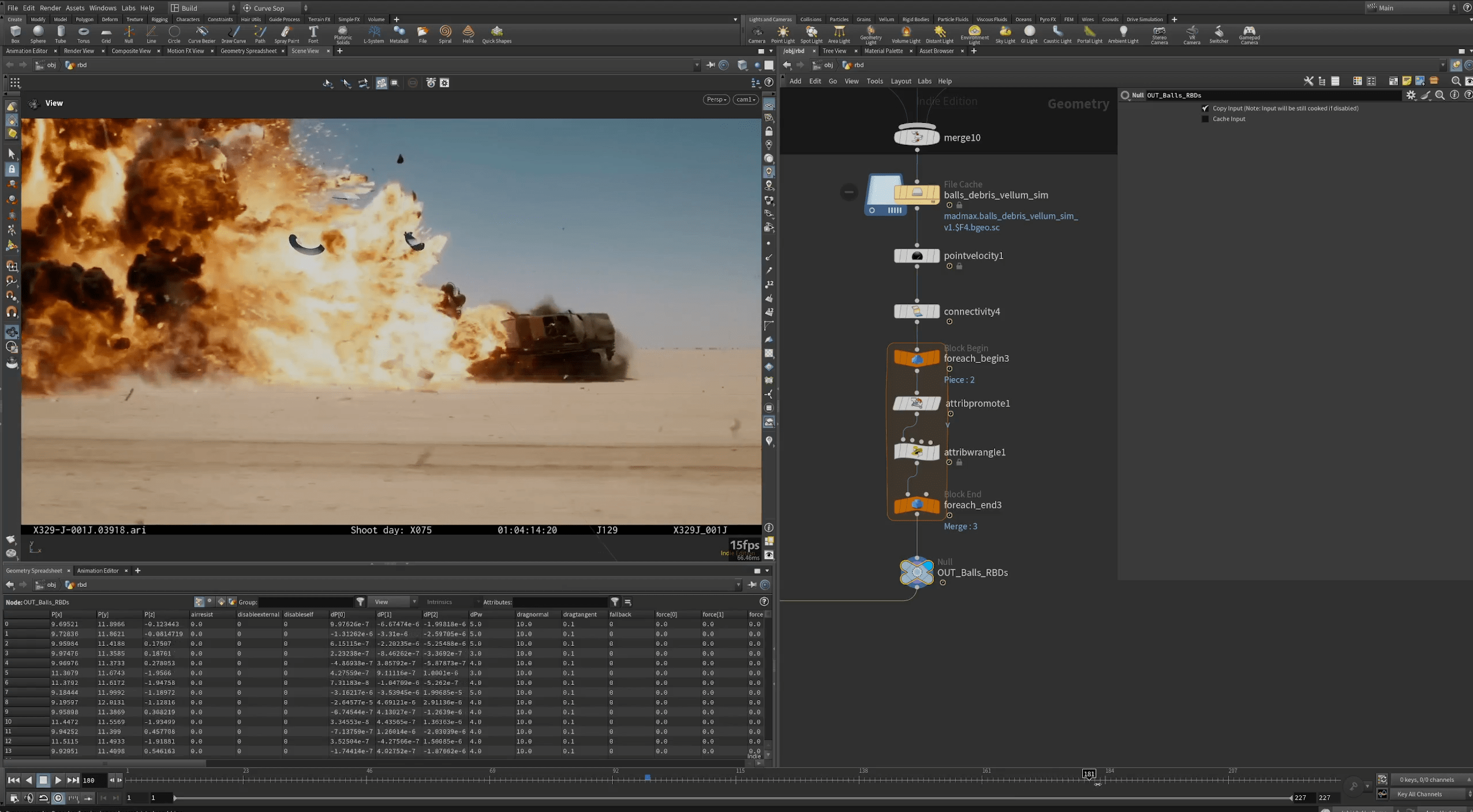
Task: Click the Metaball shelf tool
Action: coord(399,34)
